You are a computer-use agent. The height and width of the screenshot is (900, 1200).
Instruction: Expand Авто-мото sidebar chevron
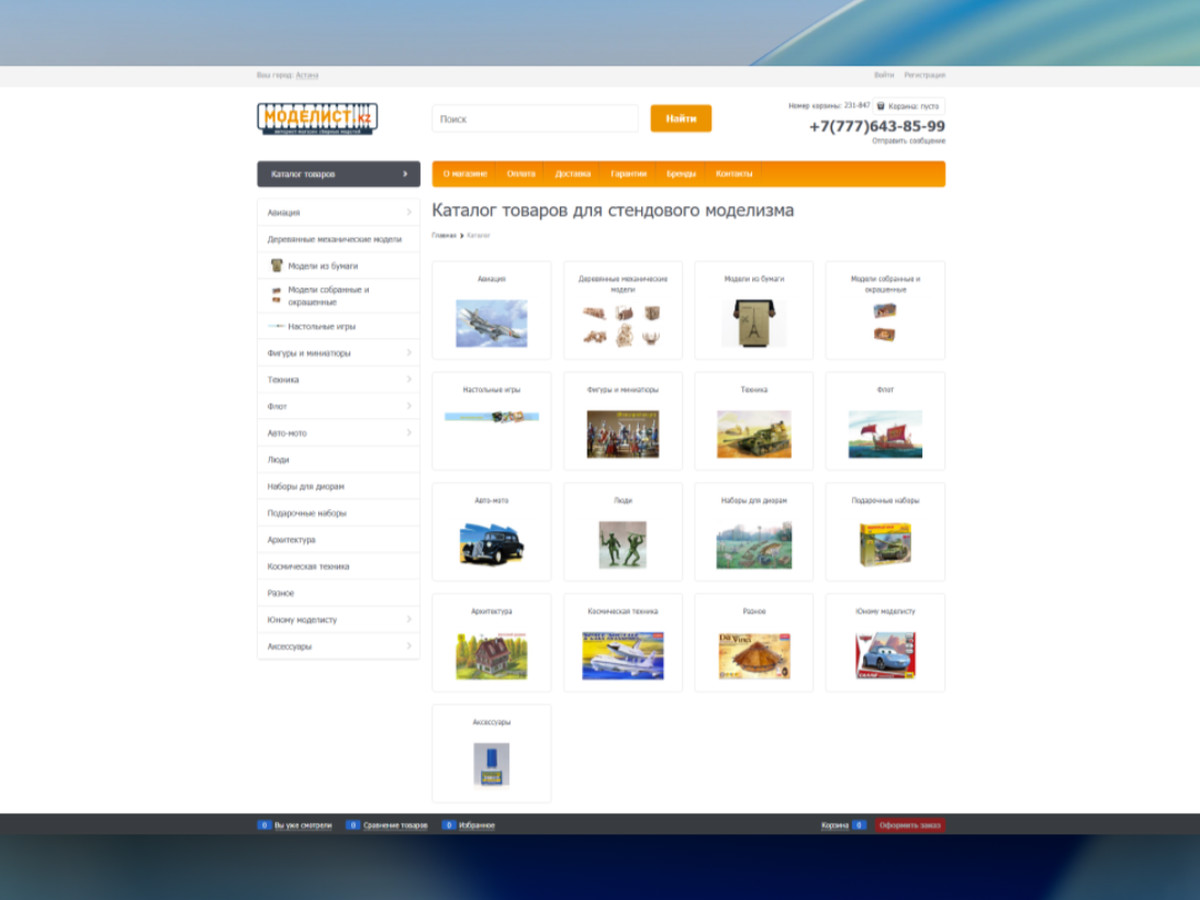[409, 433]
